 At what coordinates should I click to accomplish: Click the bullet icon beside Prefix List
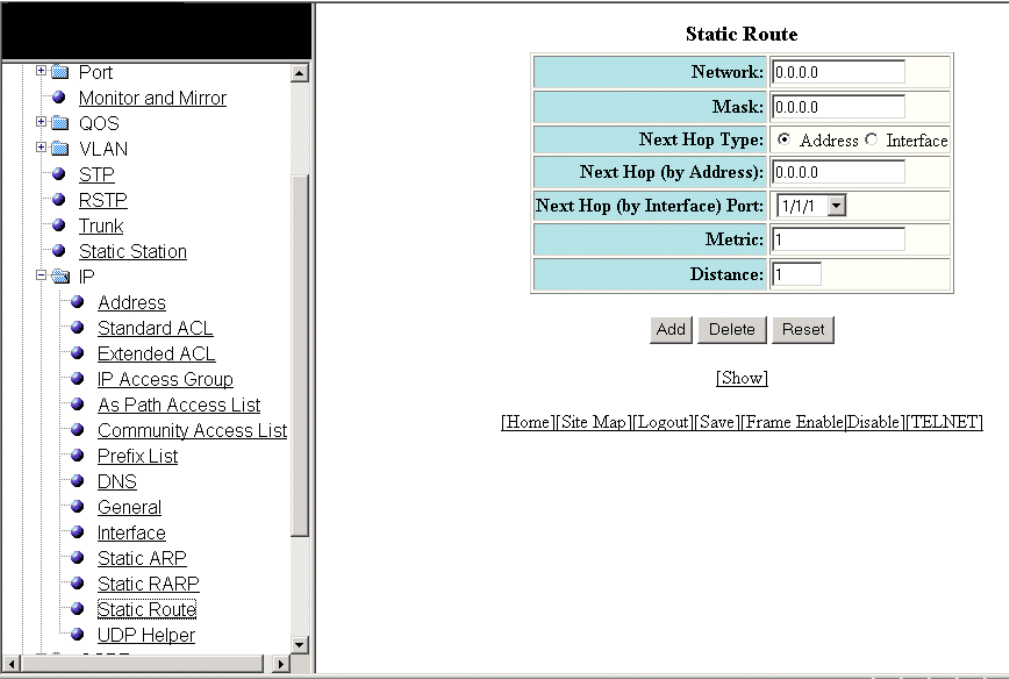coord(77,455)
